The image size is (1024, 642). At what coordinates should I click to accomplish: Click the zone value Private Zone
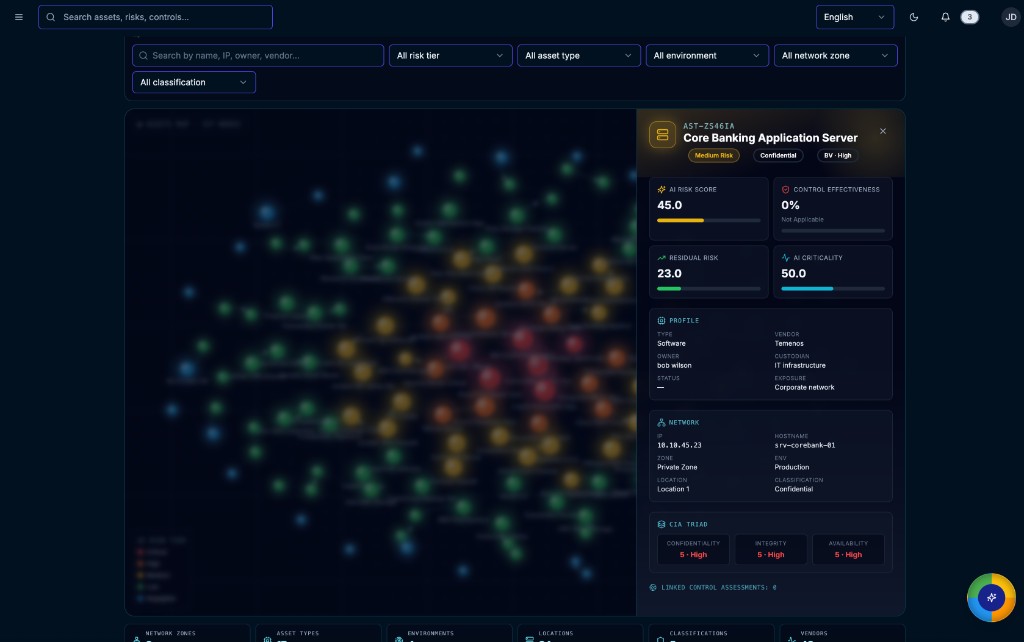[x=677, y=467]
